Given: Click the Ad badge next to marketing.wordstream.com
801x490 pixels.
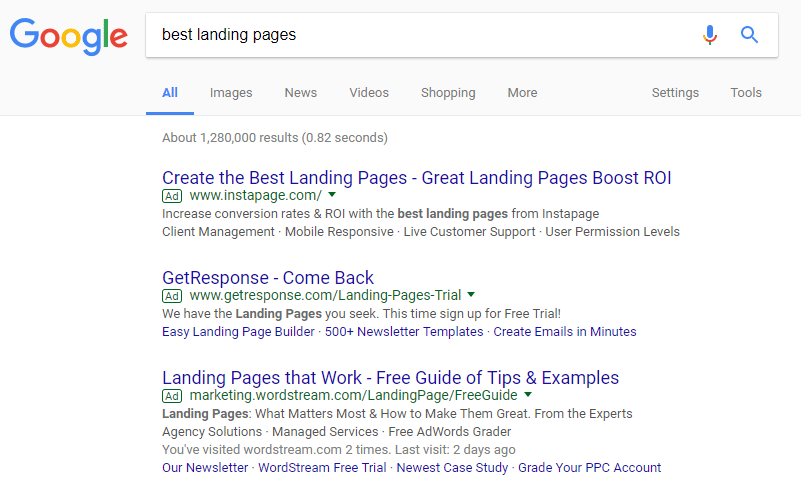Looking at the screenshot, I should point(172,396).
